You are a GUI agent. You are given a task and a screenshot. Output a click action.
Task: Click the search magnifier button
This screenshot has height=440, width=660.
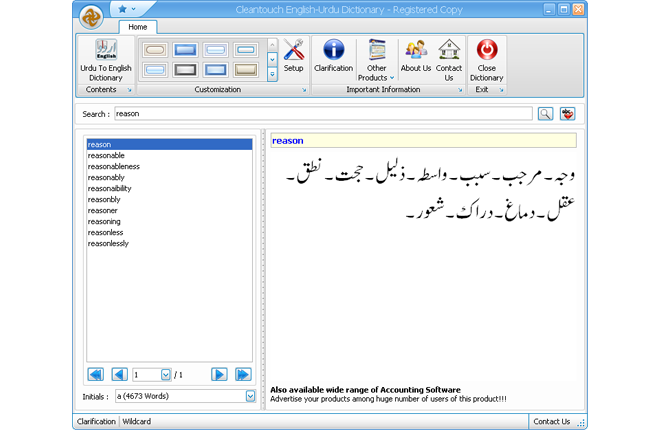point(545,114)
